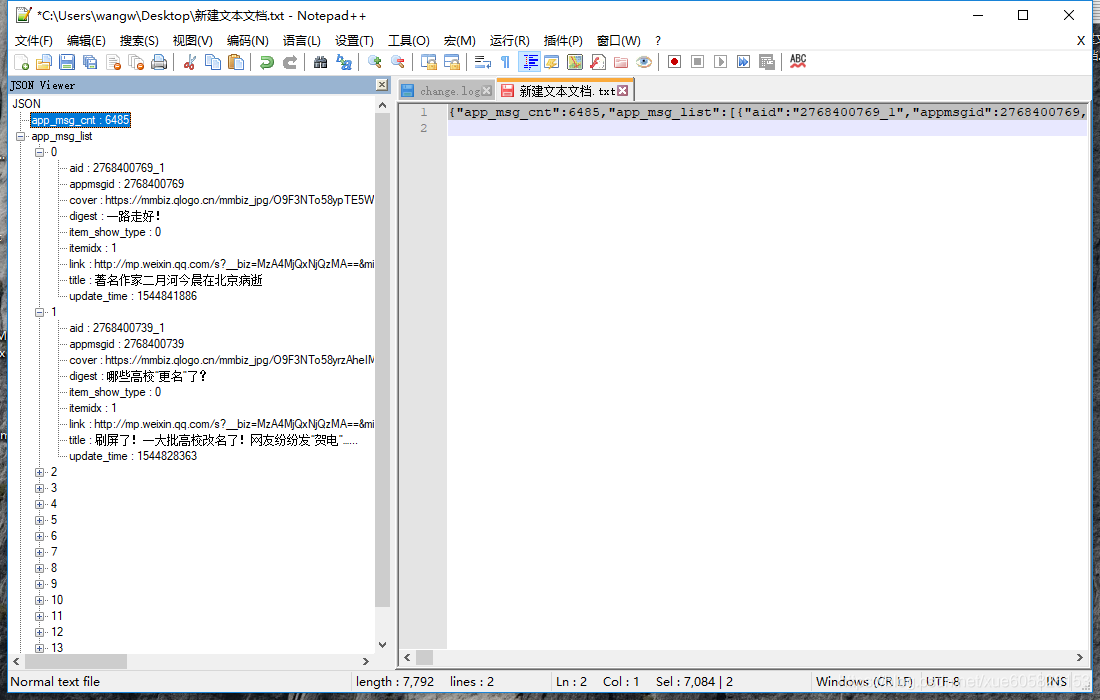This screenshot has height=700, width=1100.
Task: Open the Replace dialog icon
Action: point(344,62)
